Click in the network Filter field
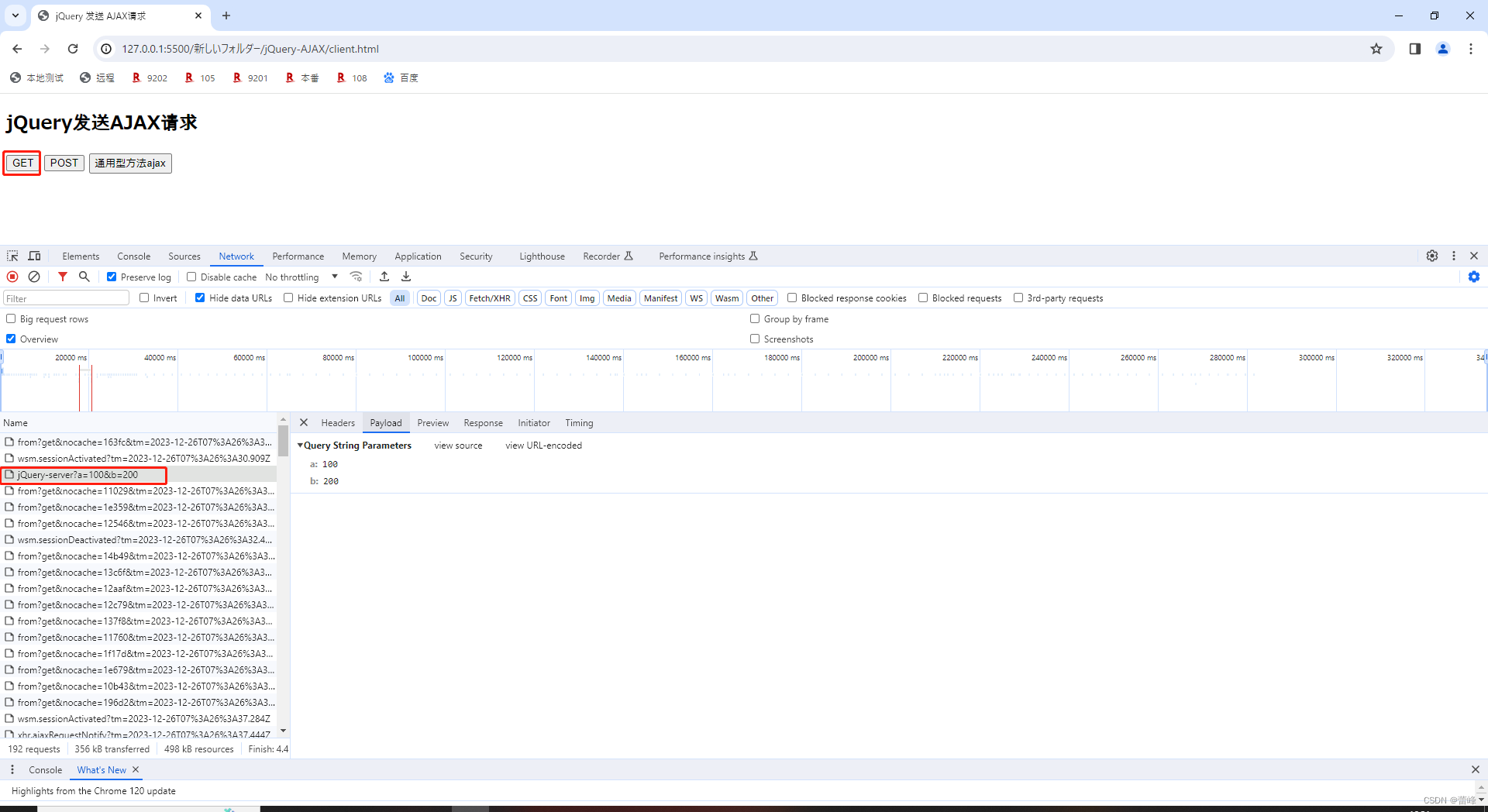The height and width of the screenshot is (812, 1488). (x=66, y=298)
